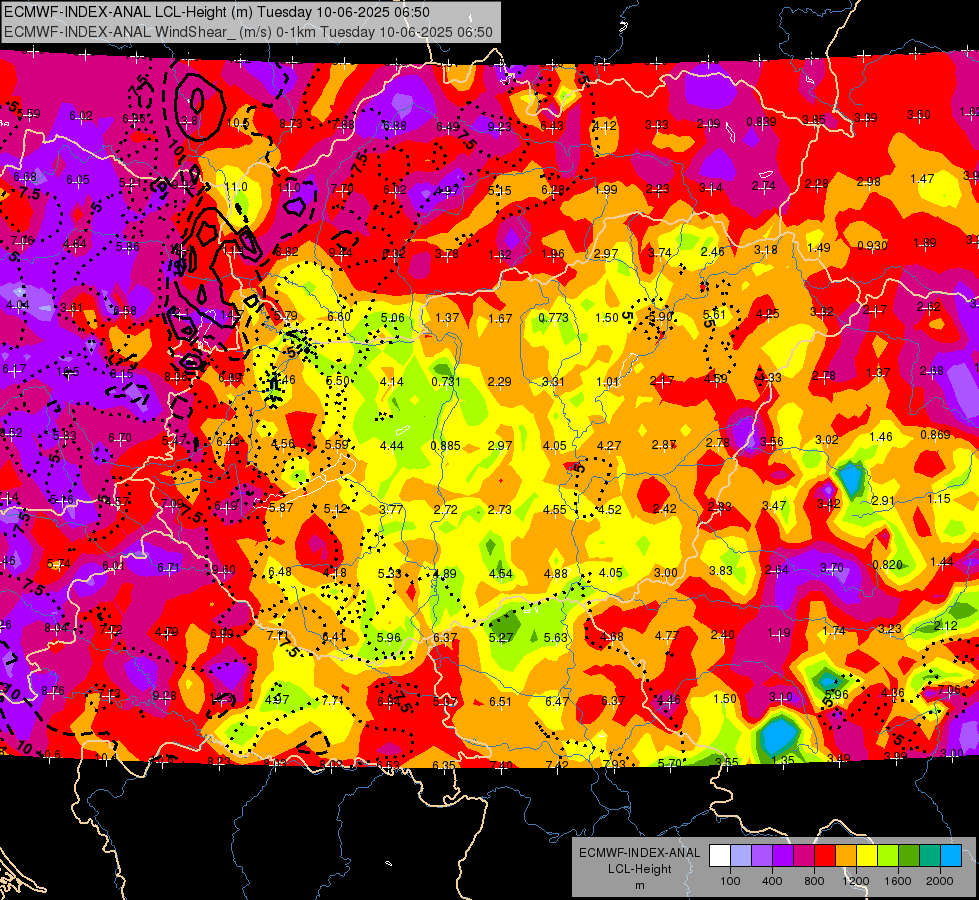979x900 pixels.
Task: Click the teal legend swatch
Action: (930, 856)
